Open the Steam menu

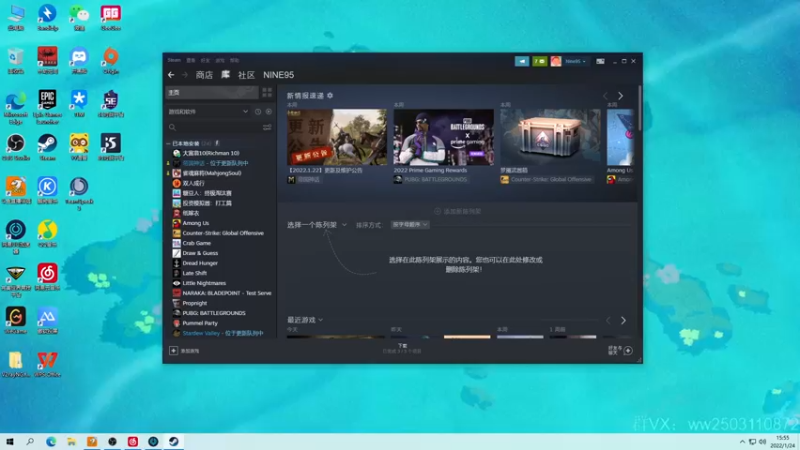pyautogui.click(x=174, y=60)
